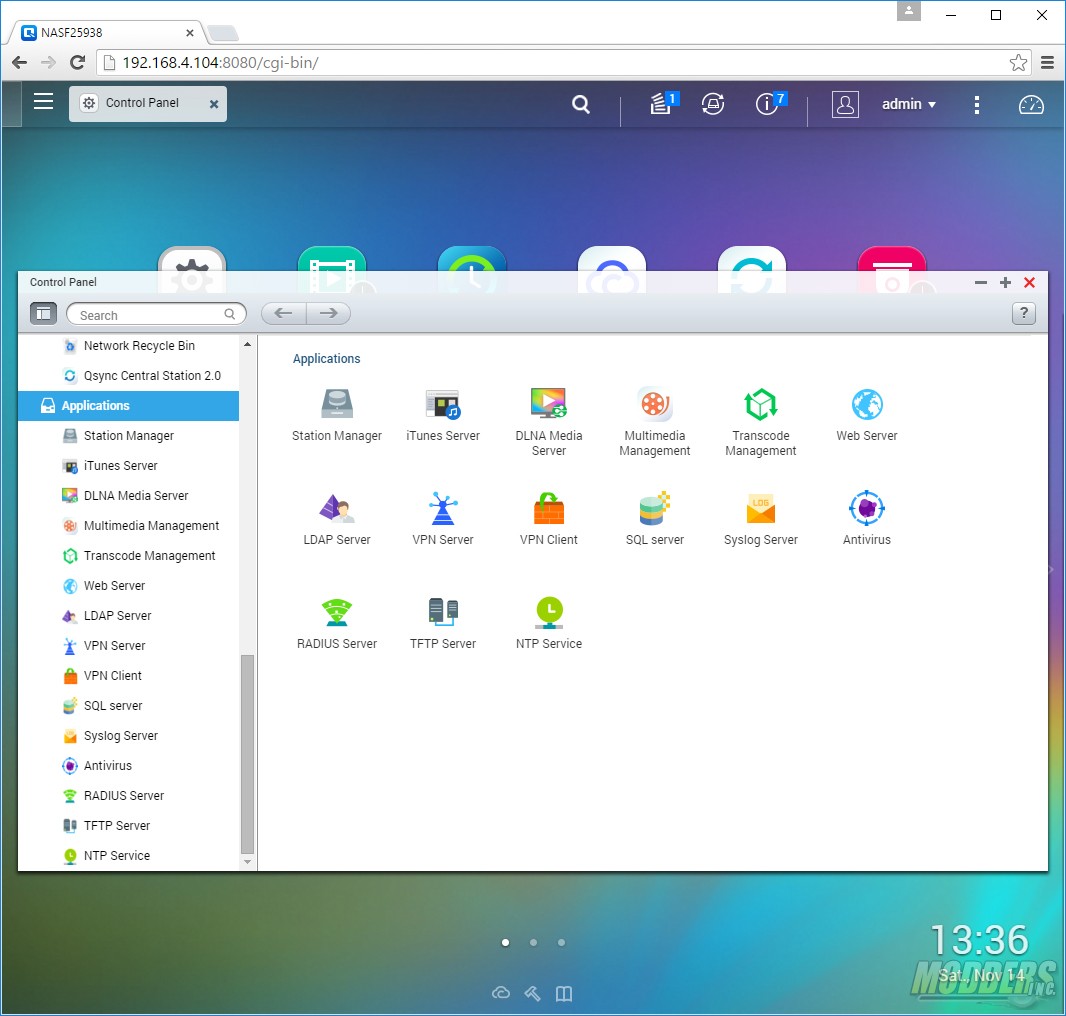Select iTunes Server in sidebar
This screenshot has height=1016, width=1066.
tap(128, 466)
